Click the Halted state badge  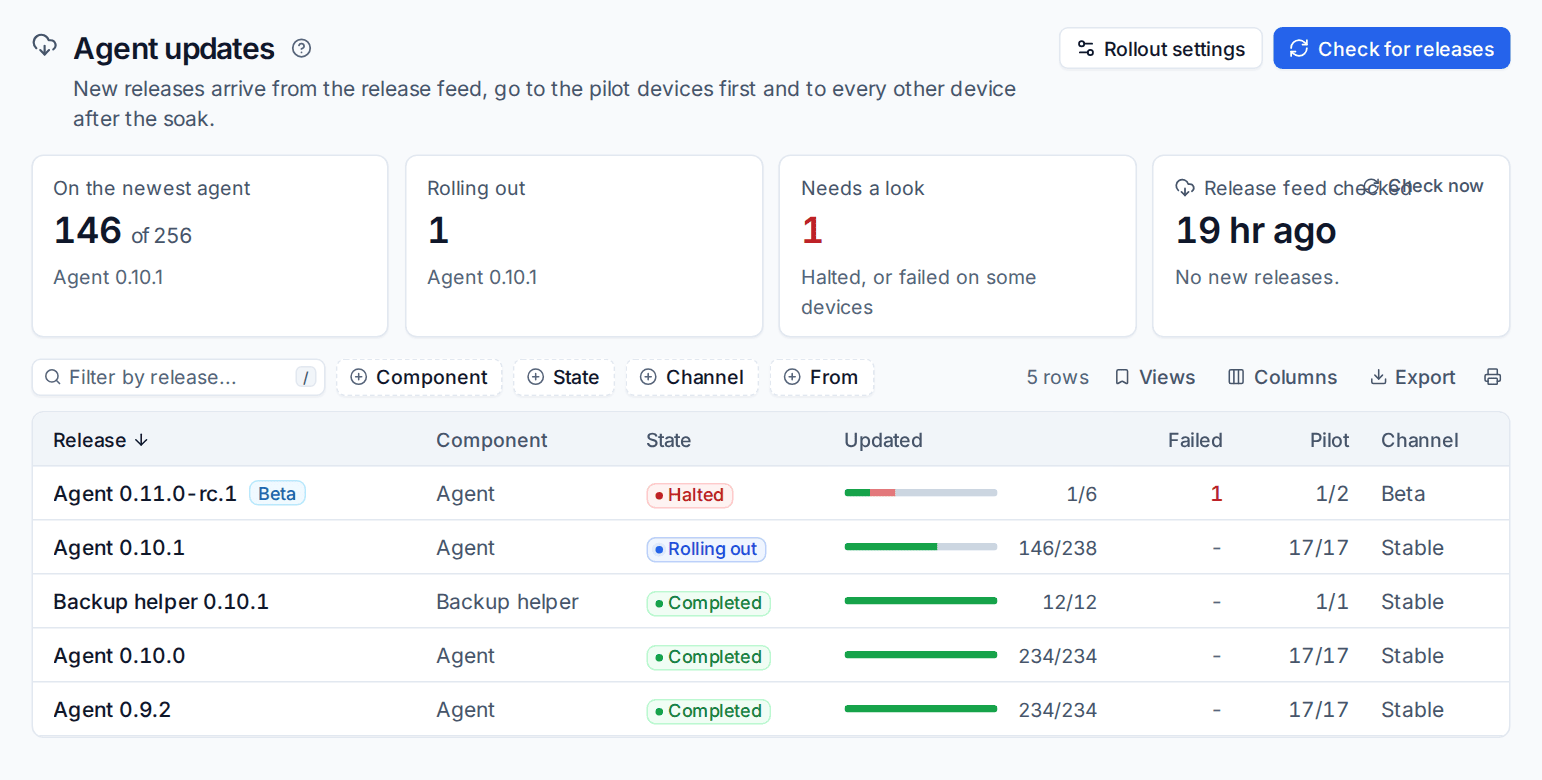click(690, 495)
